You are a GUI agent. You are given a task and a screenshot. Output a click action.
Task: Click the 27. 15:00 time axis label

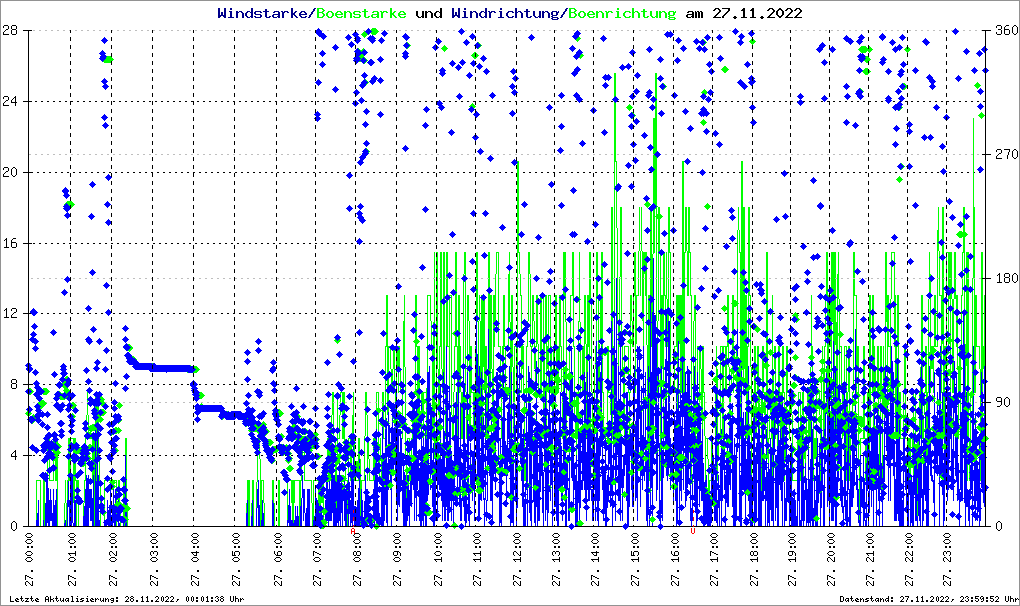pyautogui.click(x=635, y=560)
